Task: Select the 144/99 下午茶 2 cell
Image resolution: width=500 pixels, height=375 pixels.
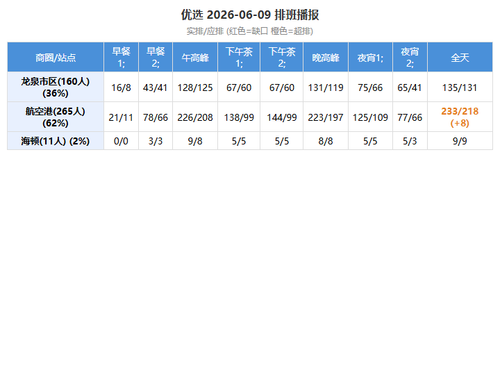Action: pos(282,117)
